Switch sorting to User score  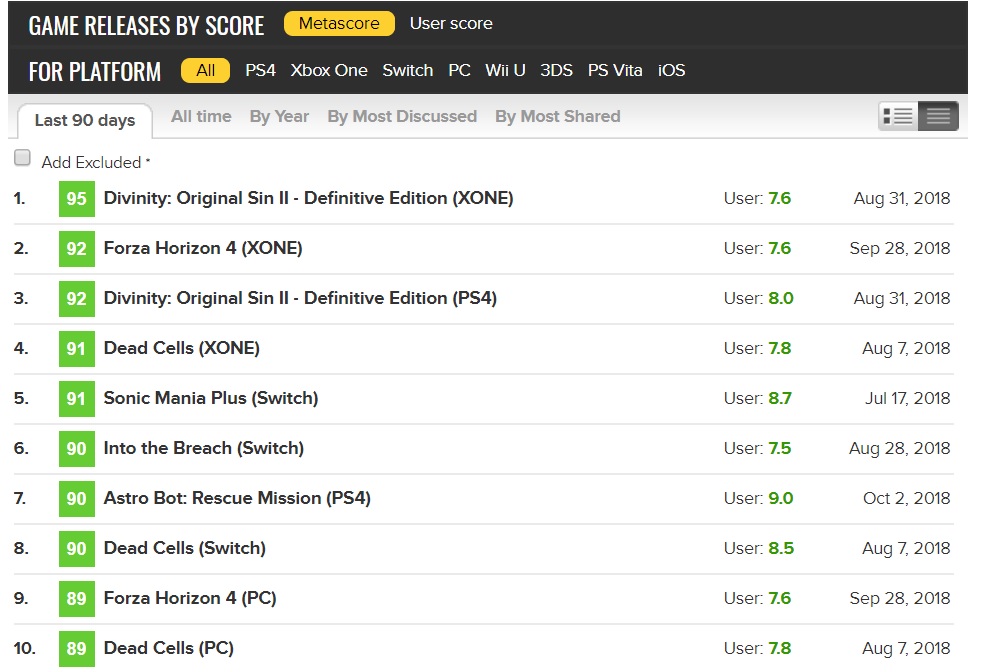[x=451, y=23]
